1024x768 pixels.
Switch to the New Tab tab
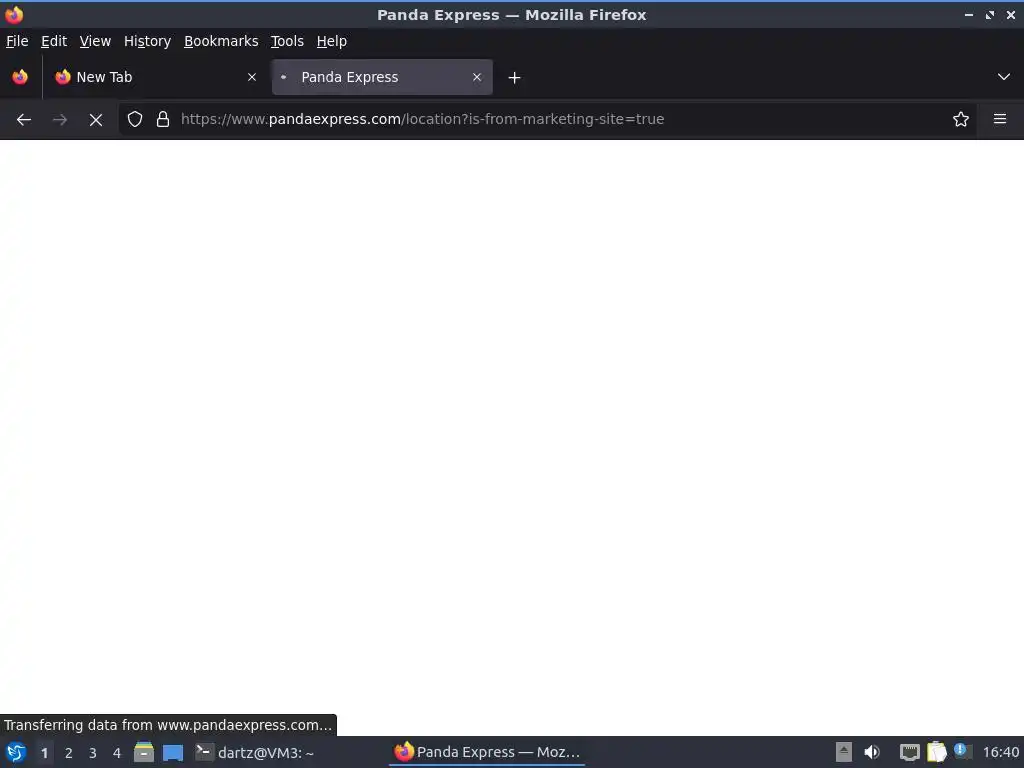click(157, 77)
